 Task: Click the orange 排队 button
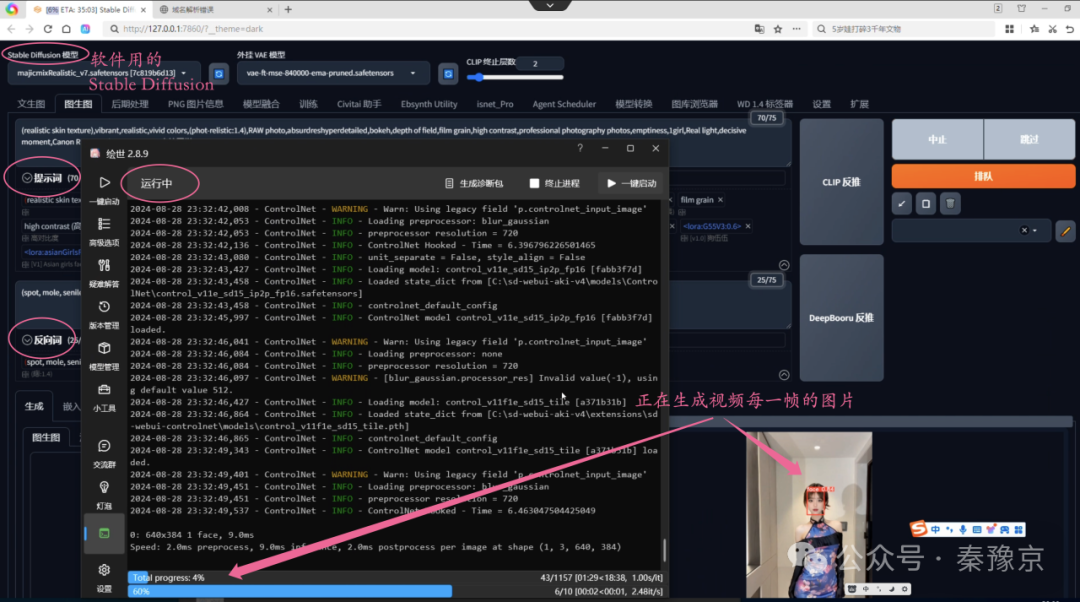984,176
